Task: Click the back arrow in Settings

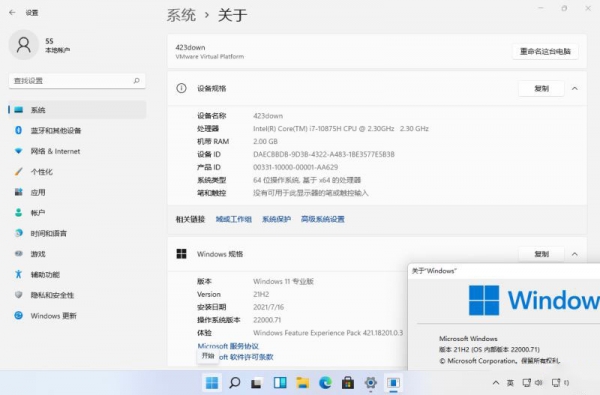Action: (x=12, y=13)
